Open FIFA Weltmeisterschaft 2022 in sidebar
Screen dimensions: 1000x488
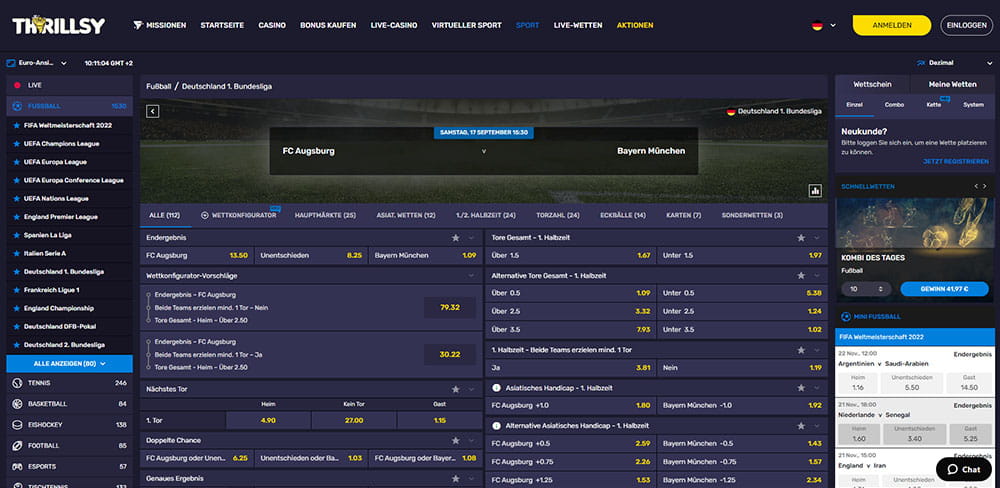68,125
